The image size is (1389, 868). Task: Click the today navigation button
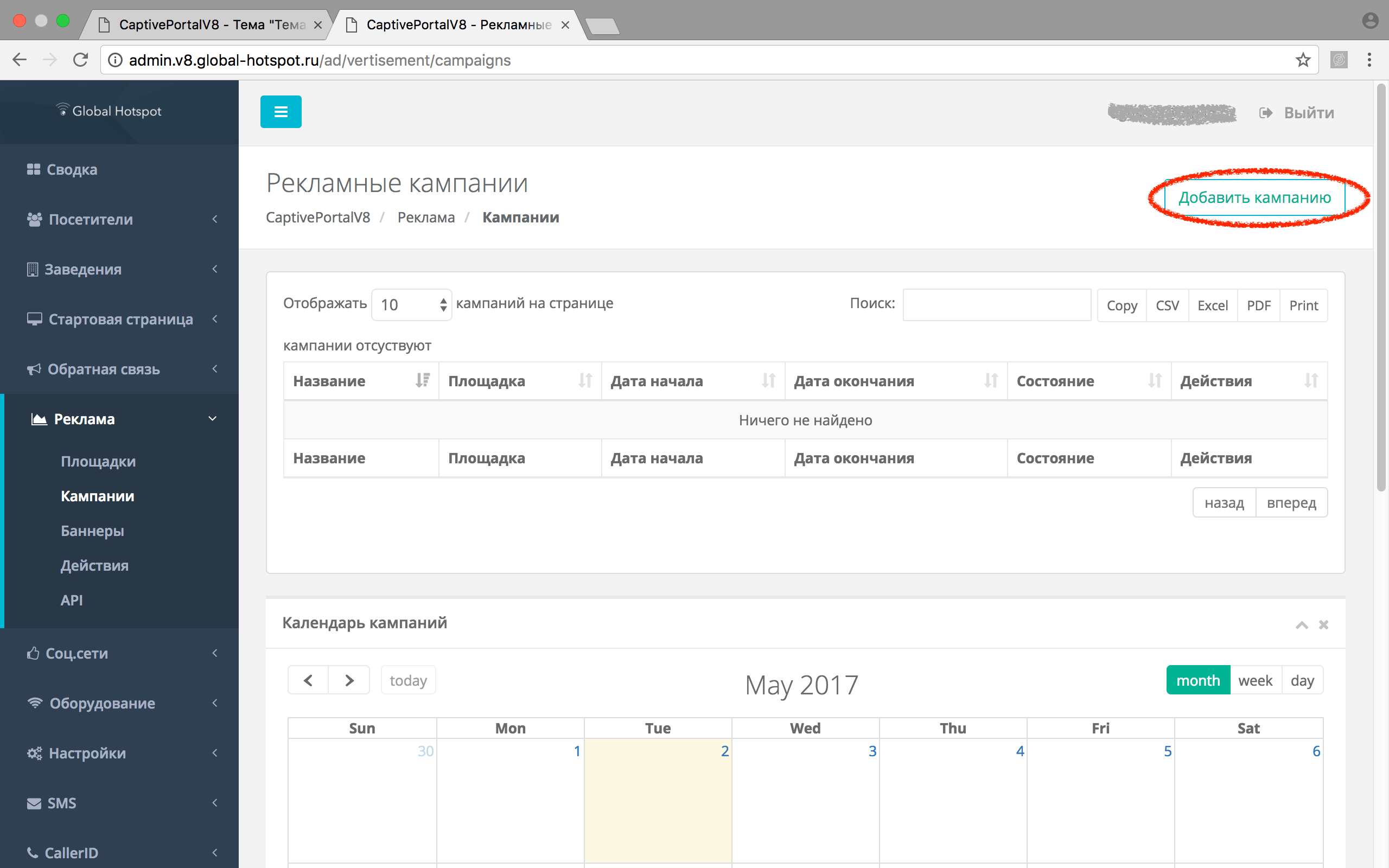pos(408,680)
